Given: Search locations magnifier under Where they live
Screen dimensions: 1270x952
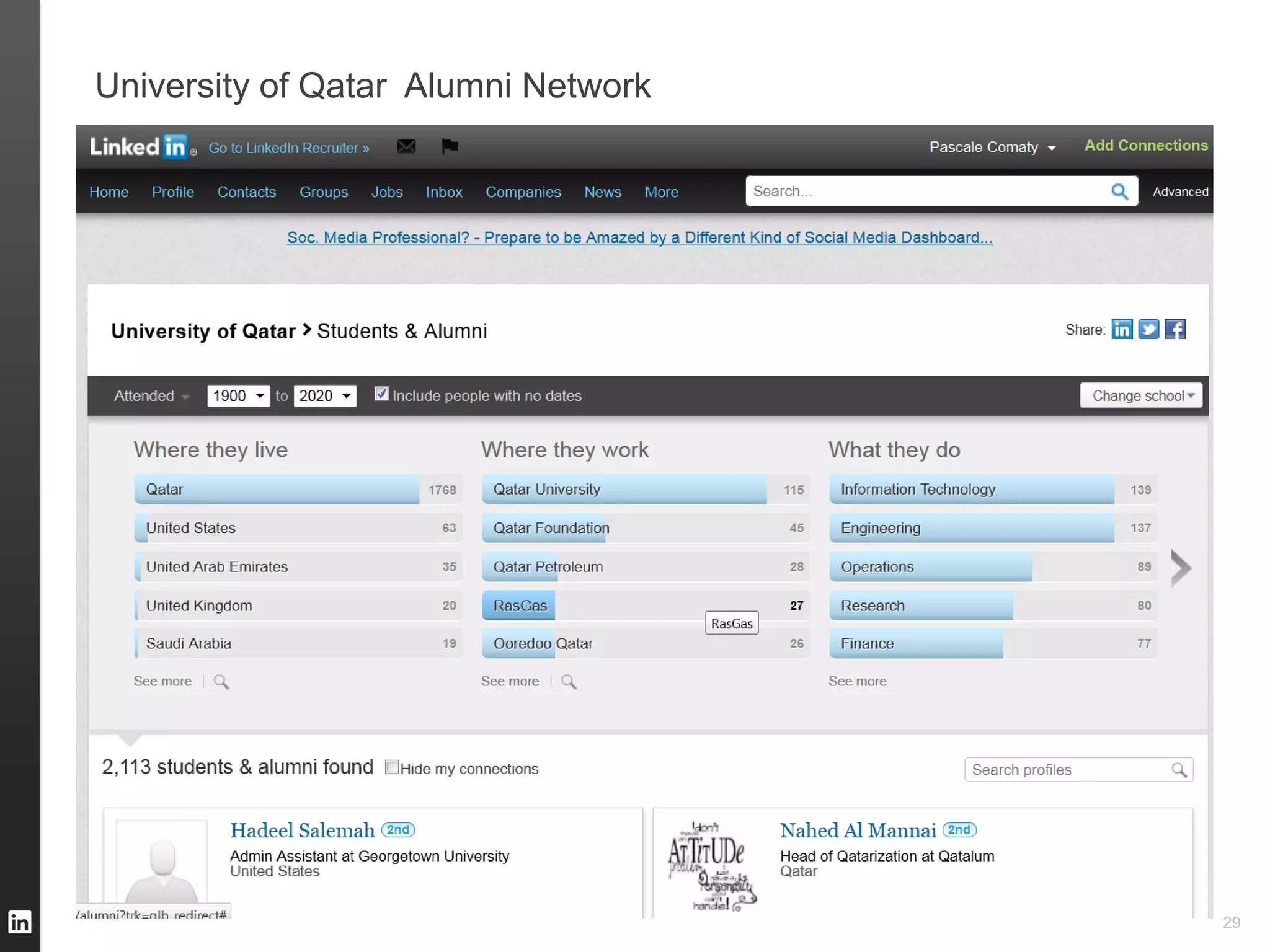Looking at the screenshot, I should pos(221,682).
